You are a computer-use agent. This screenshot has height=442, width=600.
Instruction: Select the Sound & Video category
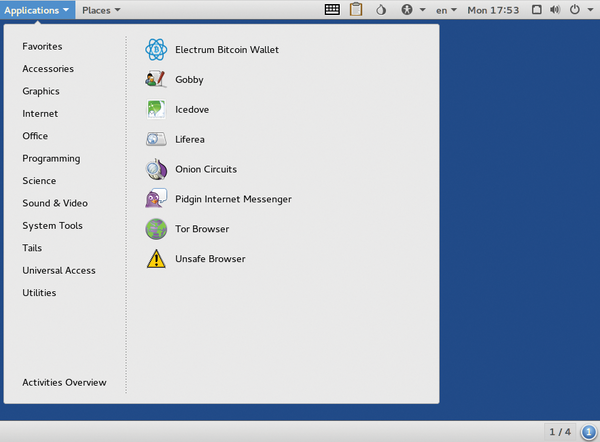point(55,203)
